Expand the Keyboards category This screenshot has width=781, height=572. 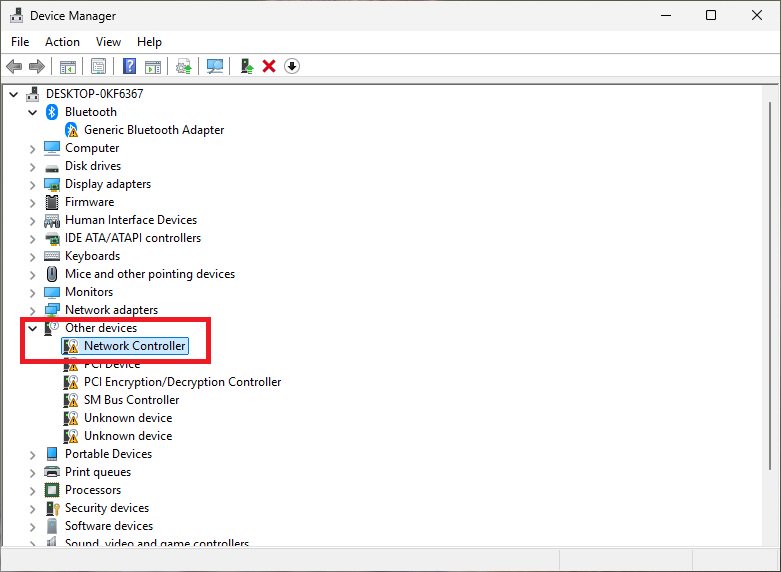pos(32,257)
